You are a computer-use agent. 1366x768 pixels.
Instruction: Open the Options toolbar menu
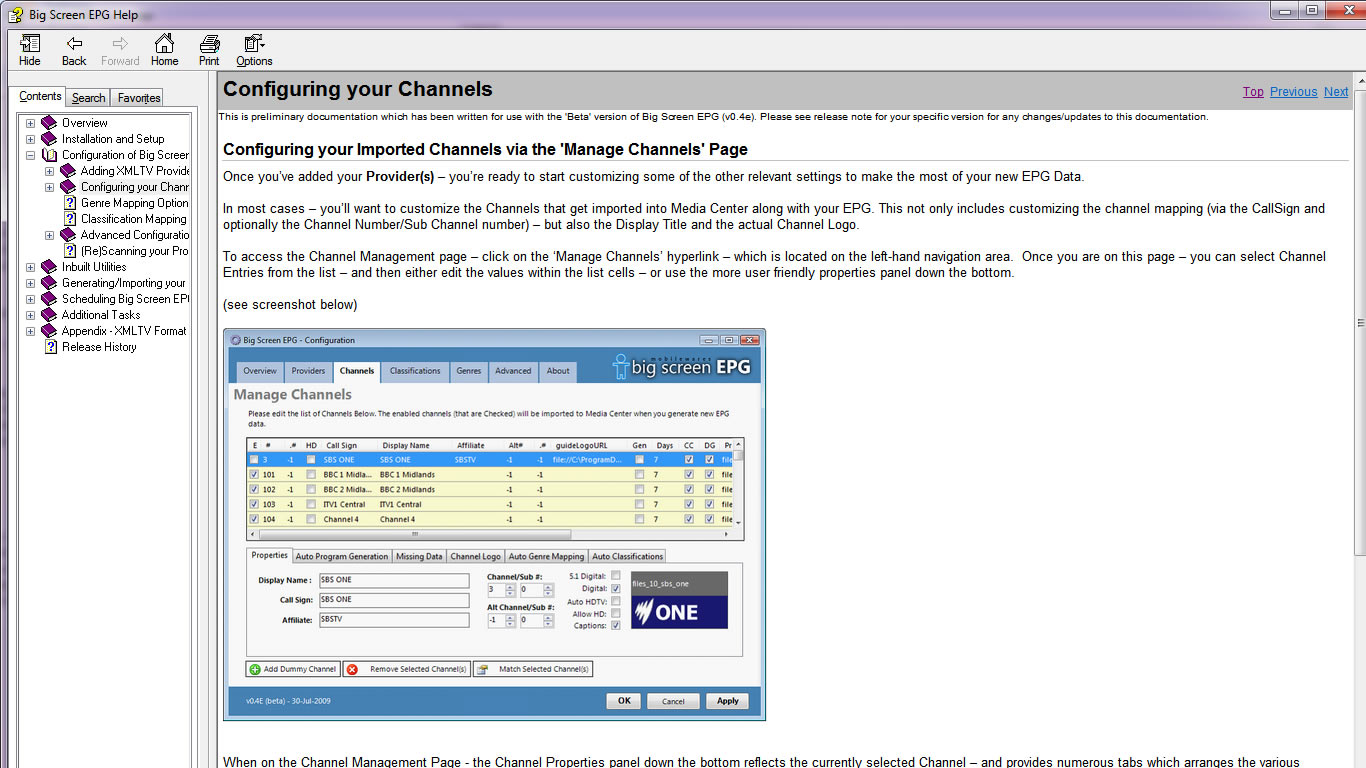click(x=254, y=44)
